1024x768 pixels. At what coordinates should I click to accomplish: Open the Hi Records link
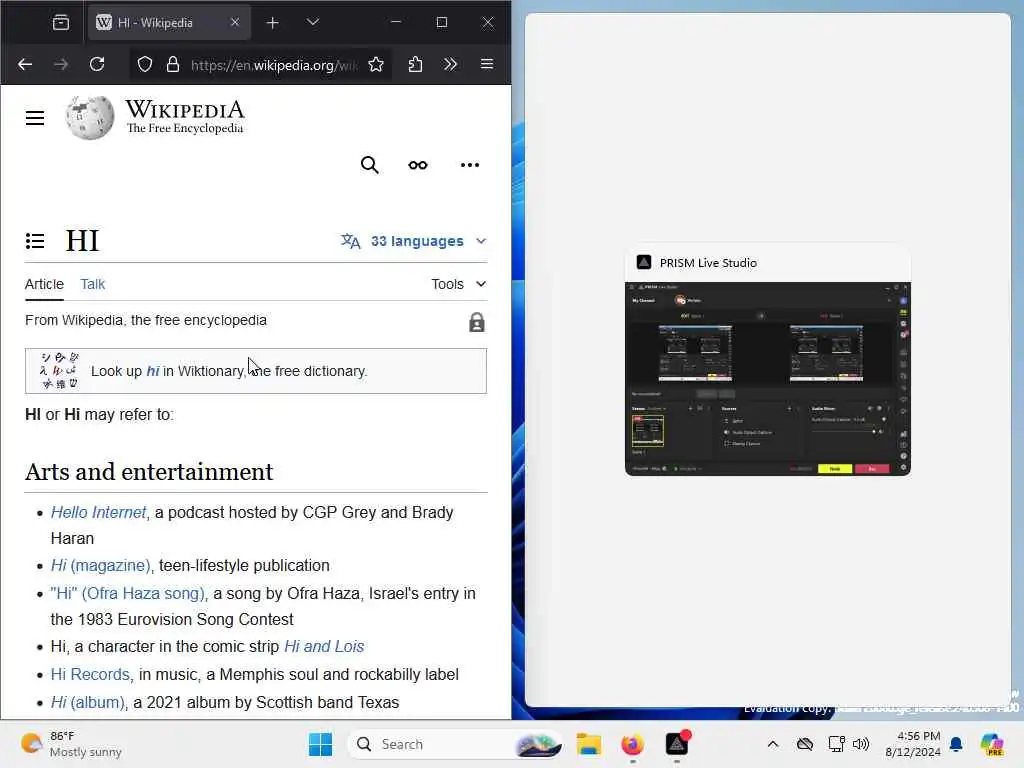pos(91,674)
